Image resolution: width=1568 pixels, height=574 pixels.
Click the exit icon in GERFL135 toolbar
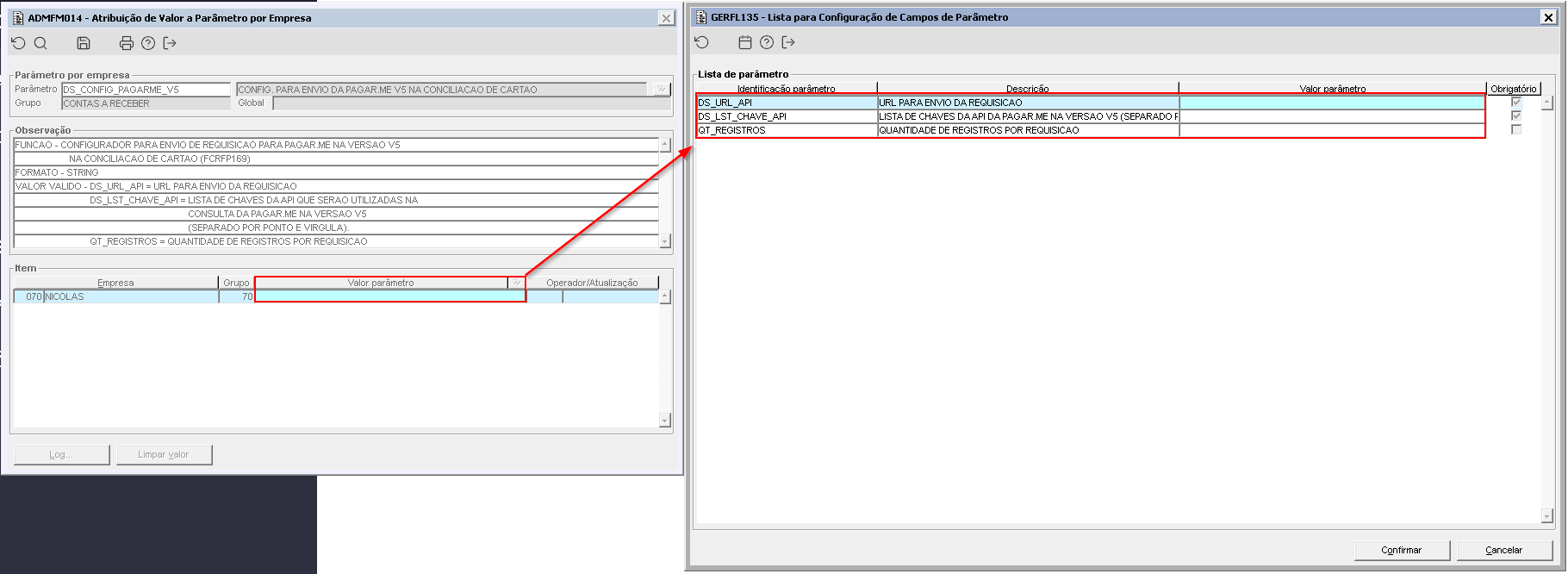(788, 42)
